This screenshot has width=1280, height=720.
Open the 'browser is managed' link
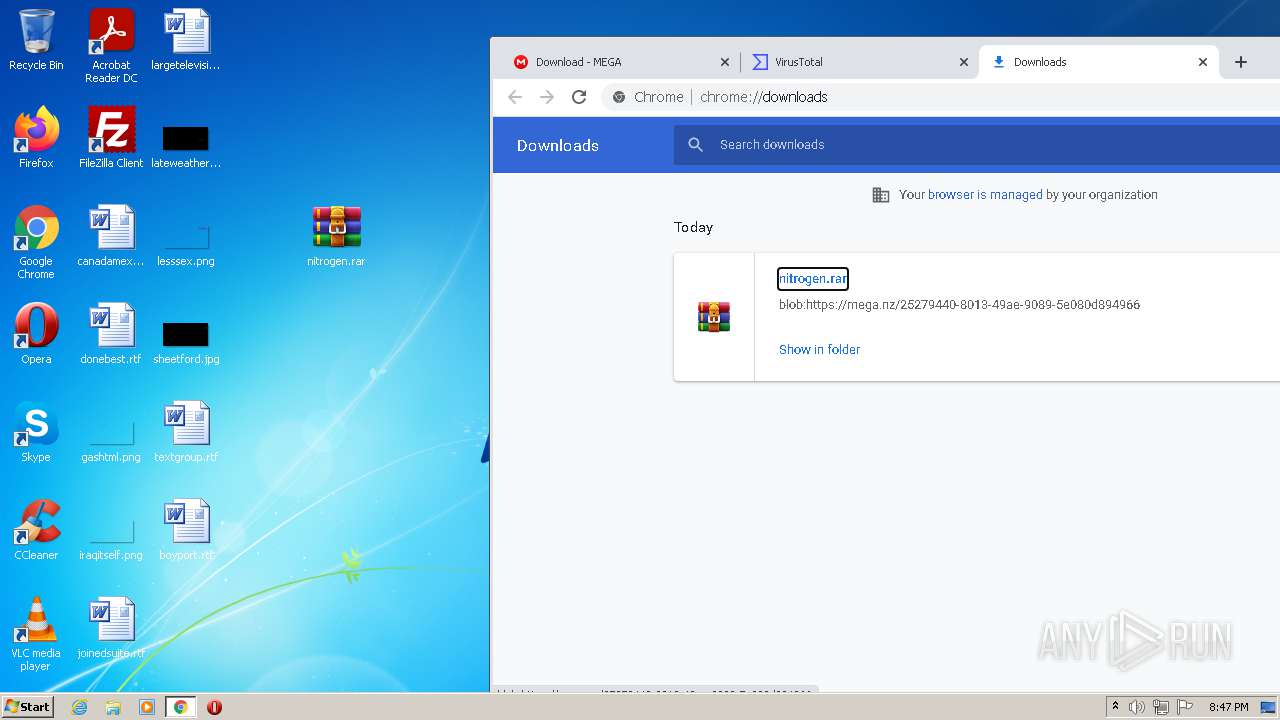coord(985,195)
